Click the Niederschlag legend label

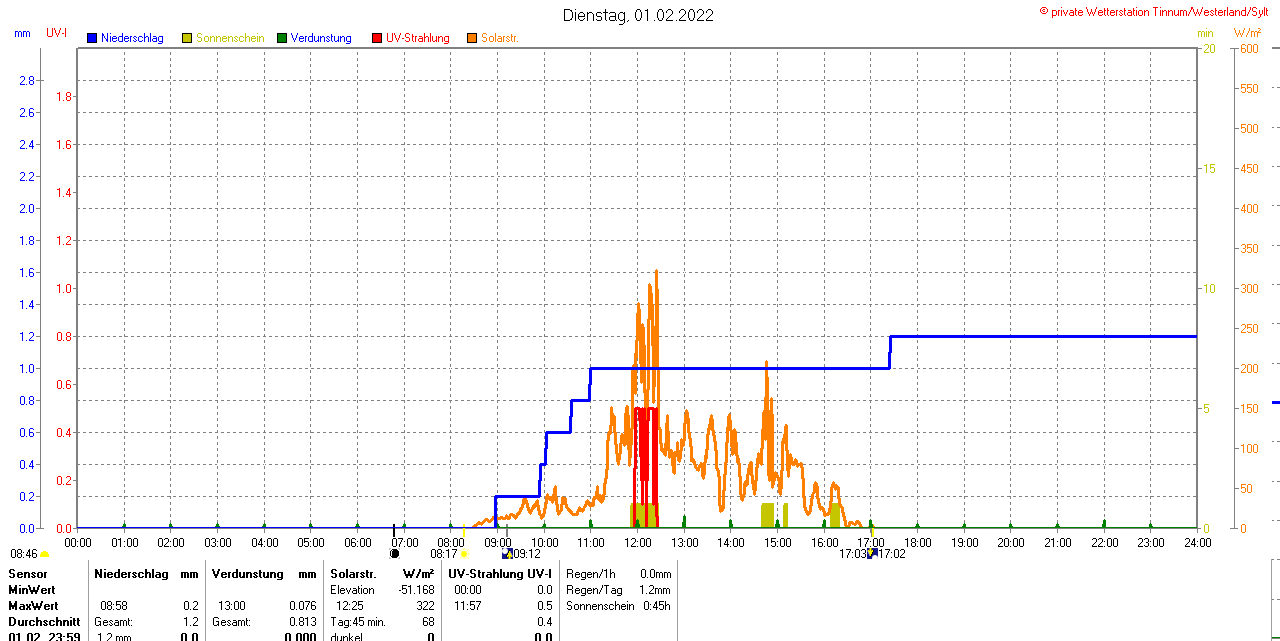[x=132, y=38]
